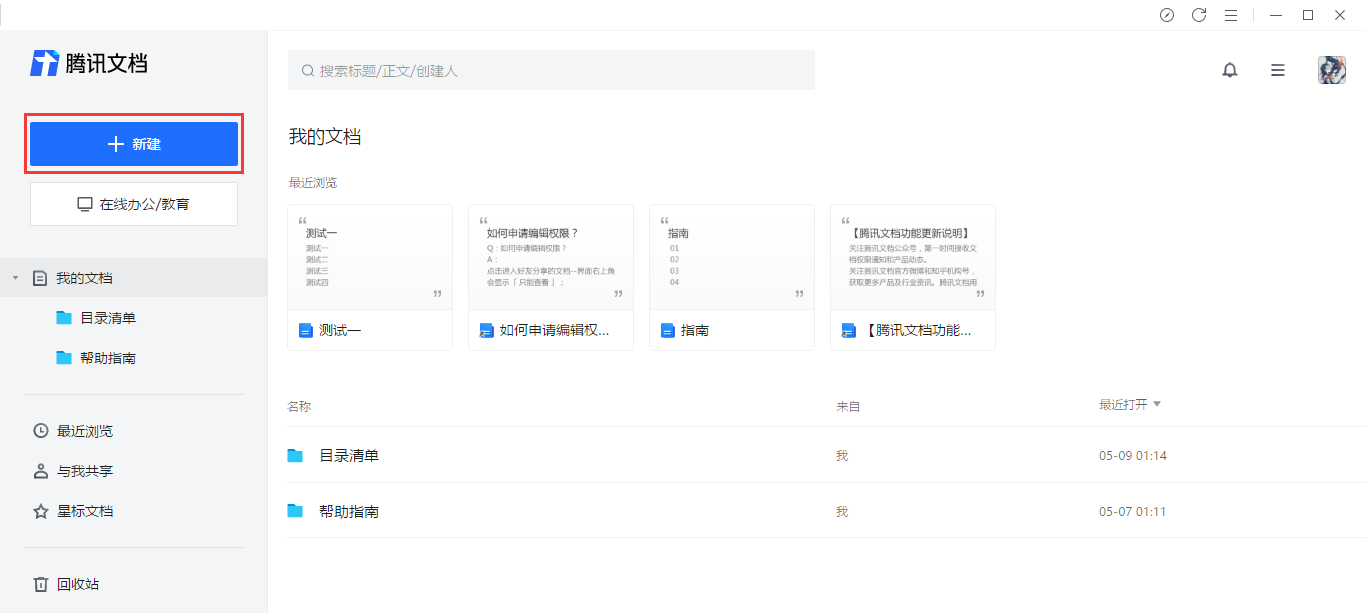
Task: Click the trash icon beside 回收站
Action: point(41,584)
